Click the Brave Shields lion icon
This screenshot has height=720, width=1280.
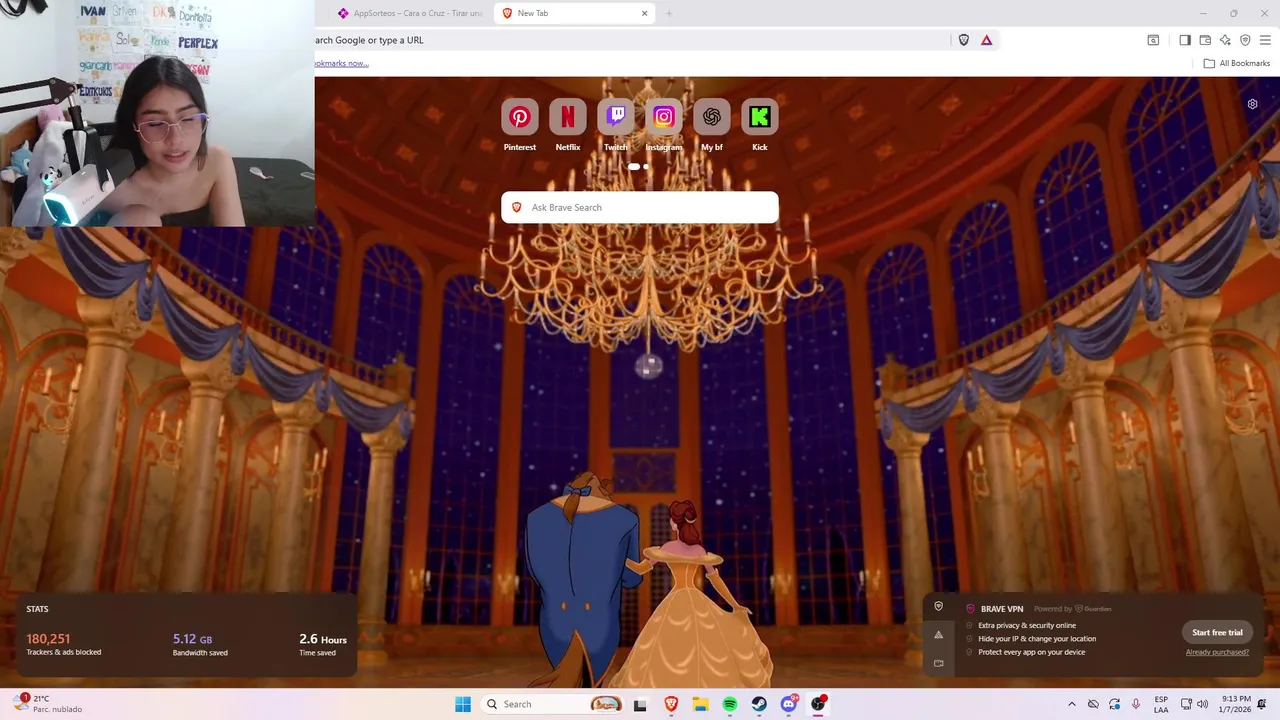pos(964,40)
